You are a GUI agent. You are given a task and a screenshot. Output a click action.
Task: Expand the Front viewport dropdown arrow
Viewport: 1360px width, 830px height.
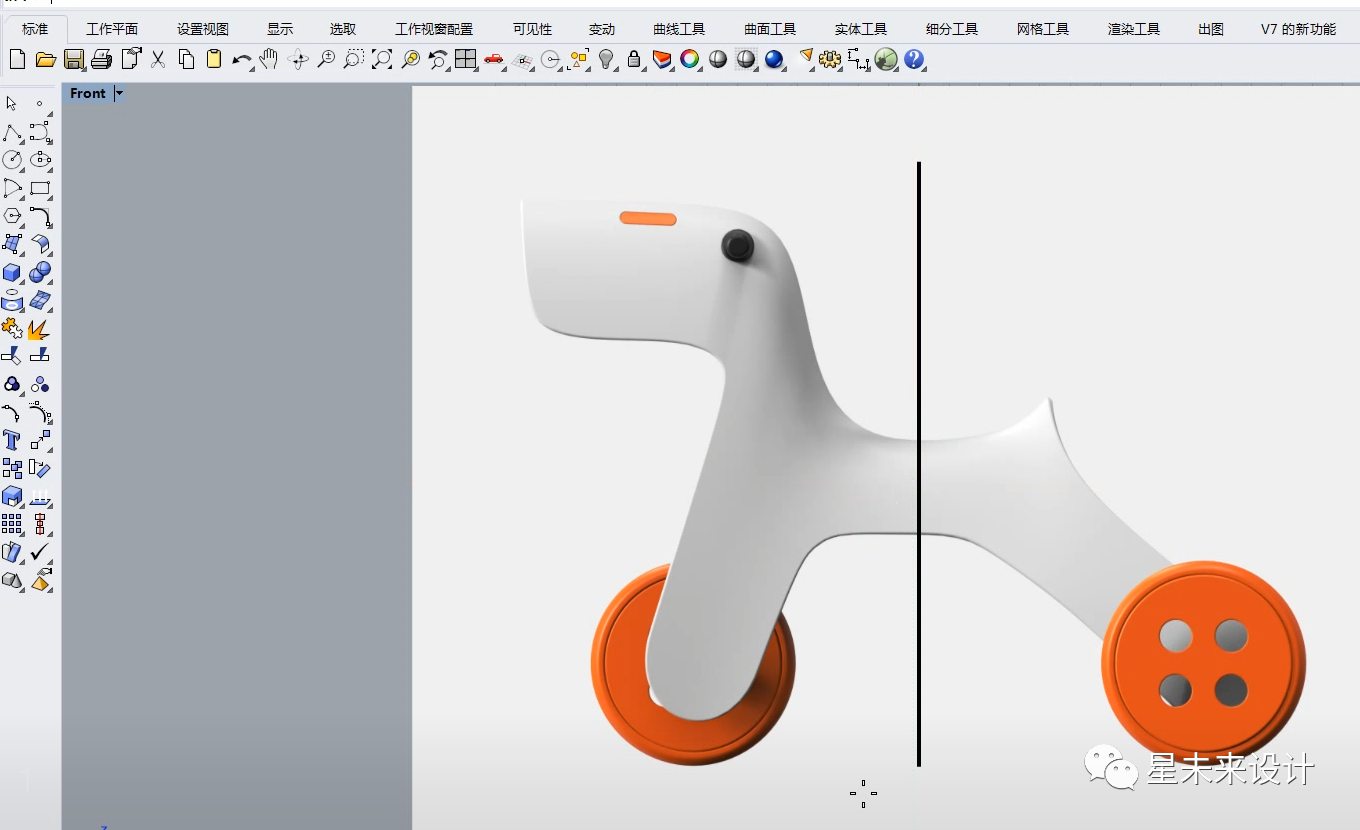119,93
